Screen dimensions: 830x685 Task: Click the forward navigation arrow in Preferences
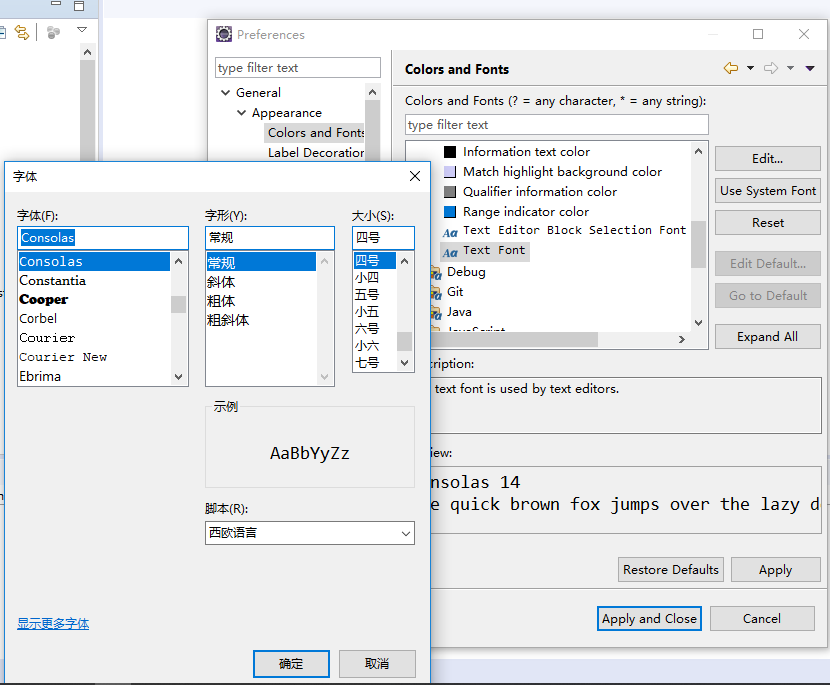771,68
